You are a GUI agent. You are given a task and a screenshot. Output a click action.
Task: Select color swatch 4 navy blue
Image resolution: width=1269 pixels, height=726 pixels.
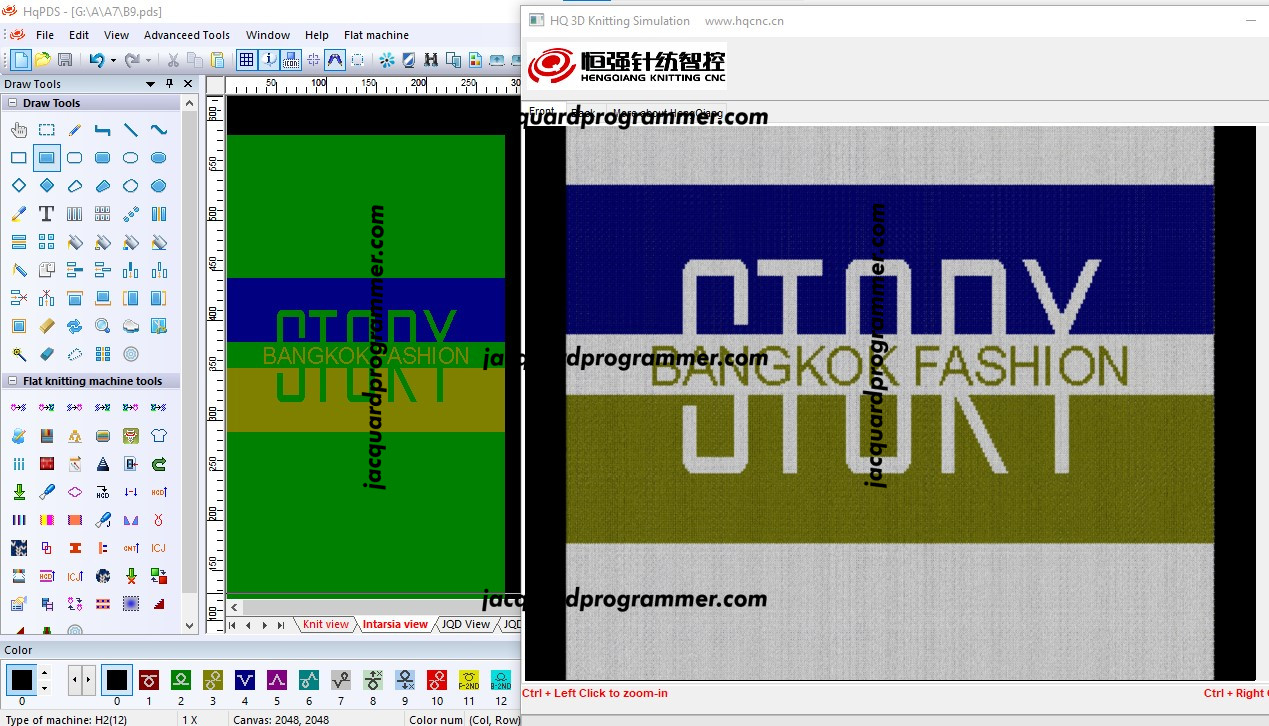coord(245,680)
